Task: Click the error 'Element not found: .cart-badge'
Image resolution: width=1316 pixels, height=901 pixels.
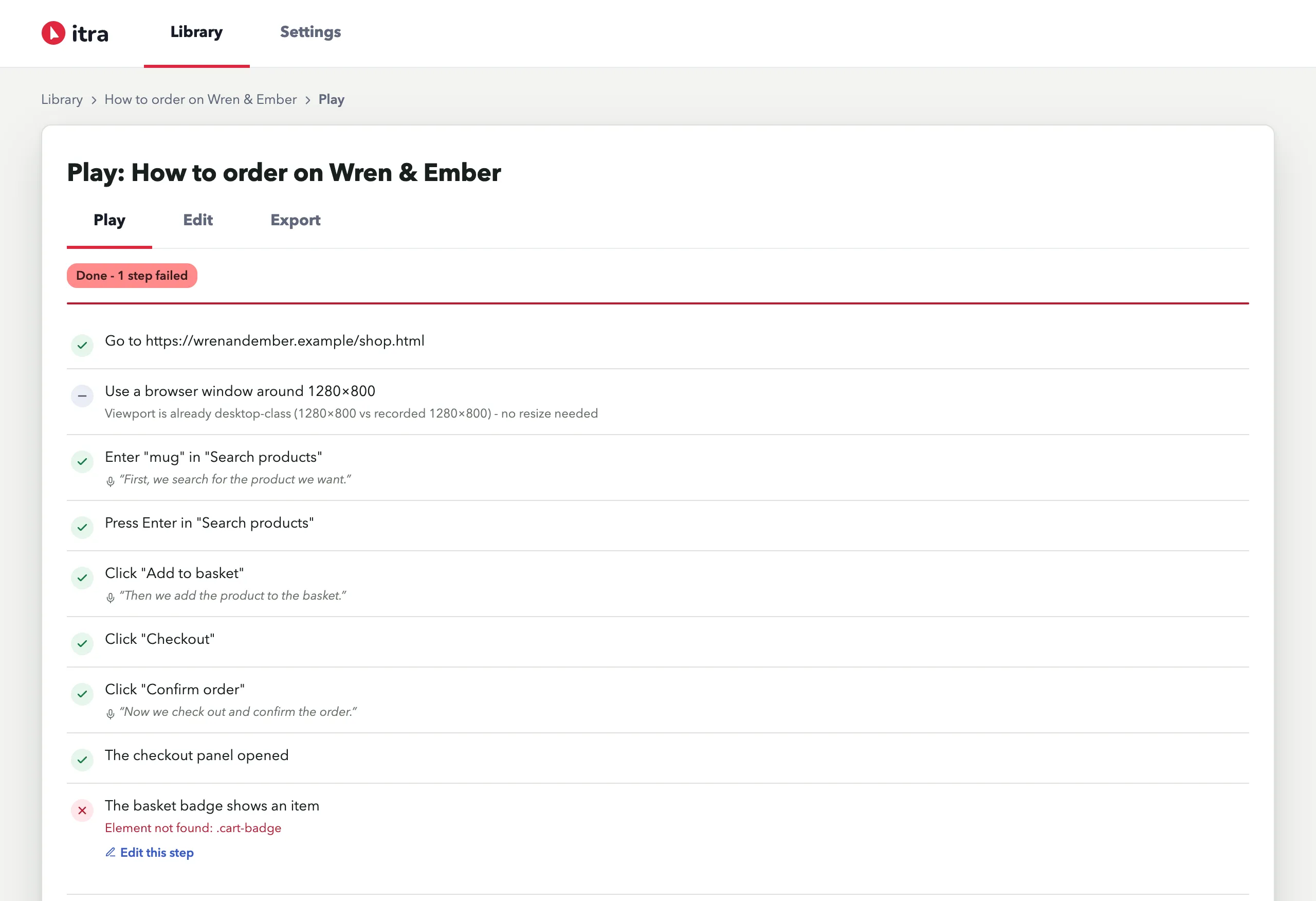Action: tap(193, 828)
